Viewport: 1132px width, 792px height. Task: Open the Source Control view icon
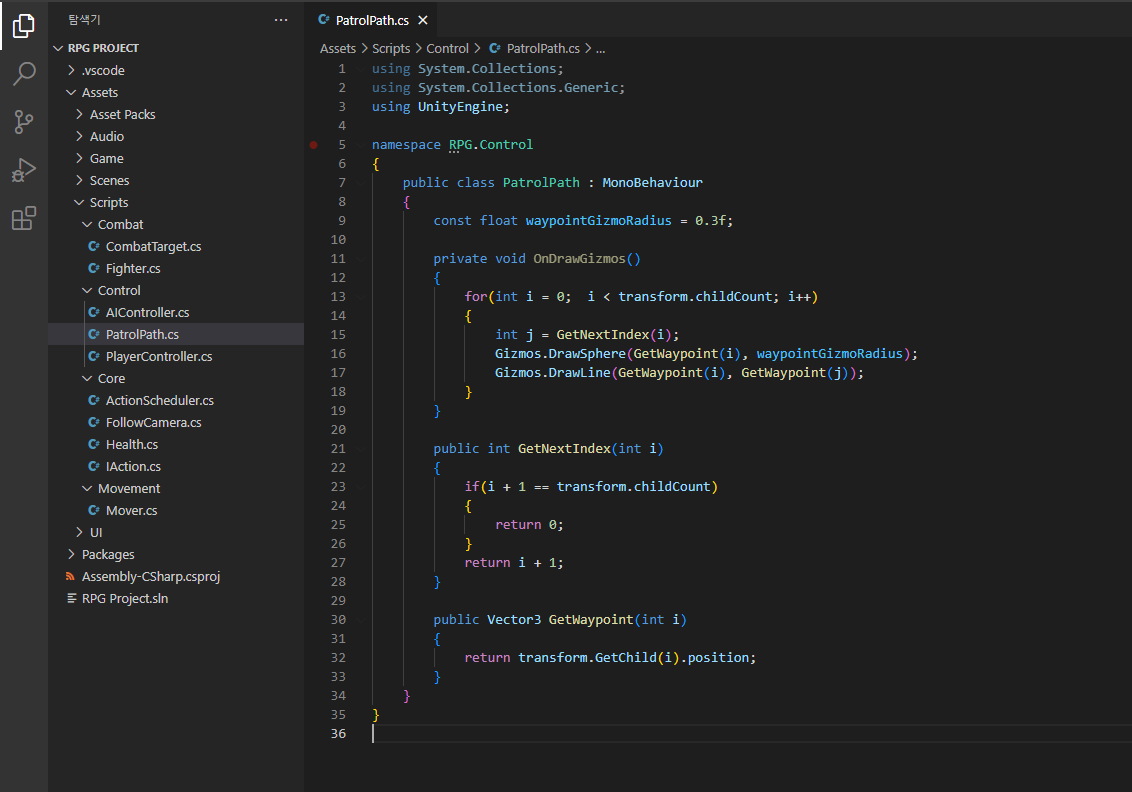click(24, 122)
